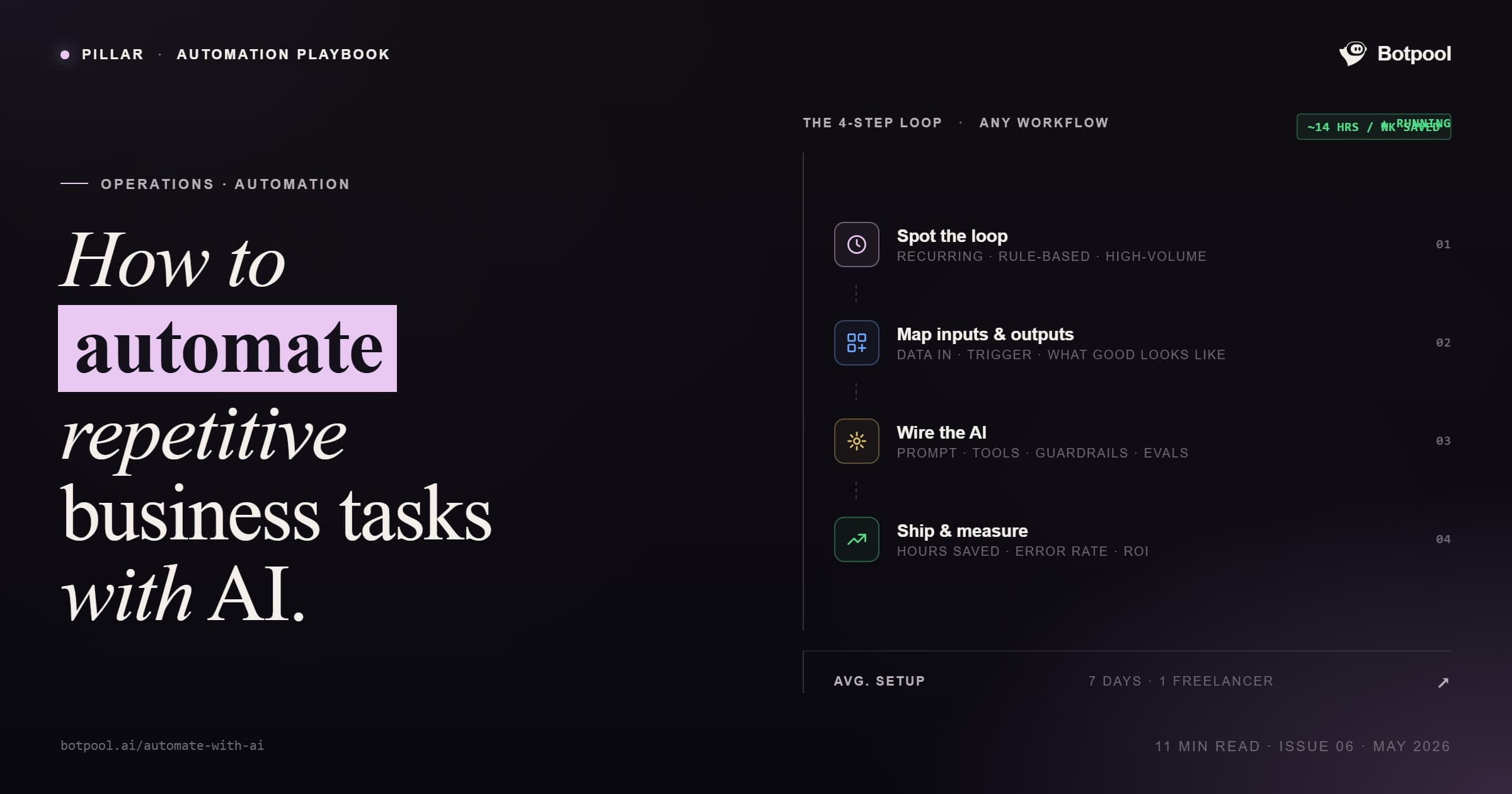The image size is (1512, 794).
Task: Click DATA IN · TRIGGER · WHAT GOOD LOOKS LIKE subtitle
Action: [x=1061, y=355]
